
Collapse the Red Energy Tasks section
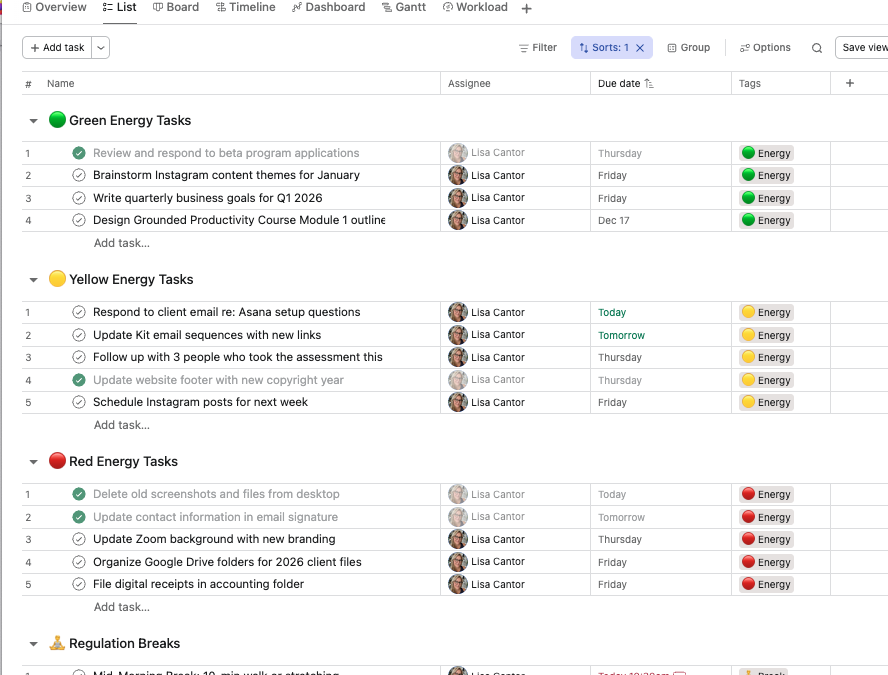(33, 462)
